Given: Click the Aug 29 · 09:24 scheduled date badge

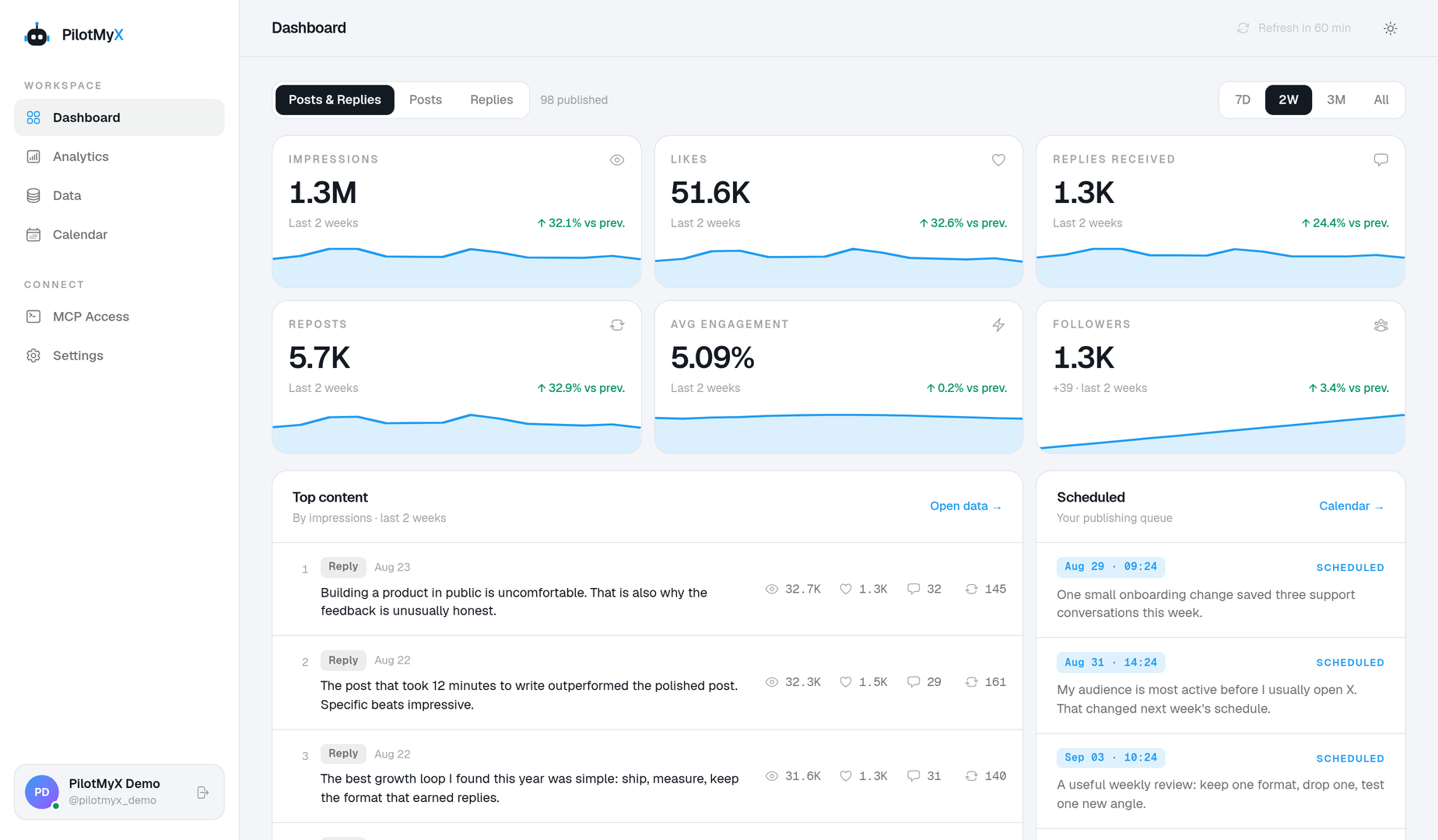Looking at the screenshot, I should (1110, 566).
